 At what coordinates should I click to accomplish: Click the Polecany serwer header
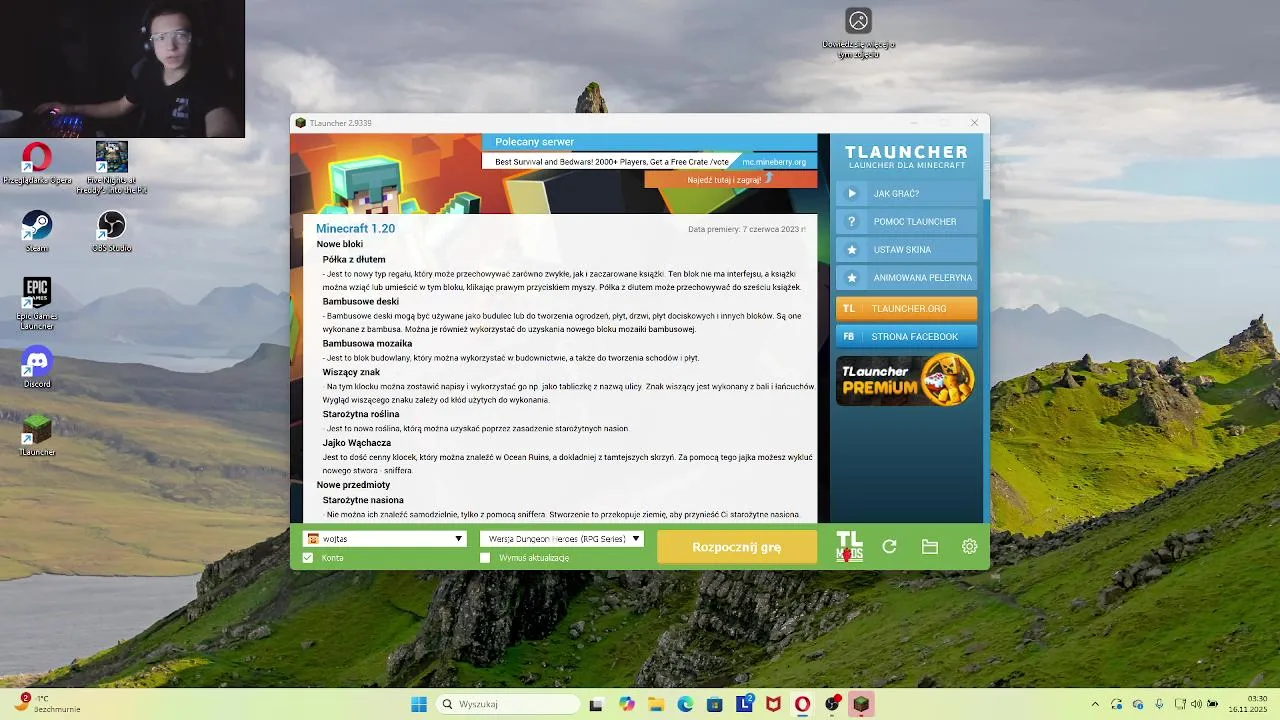click(535, 142)
